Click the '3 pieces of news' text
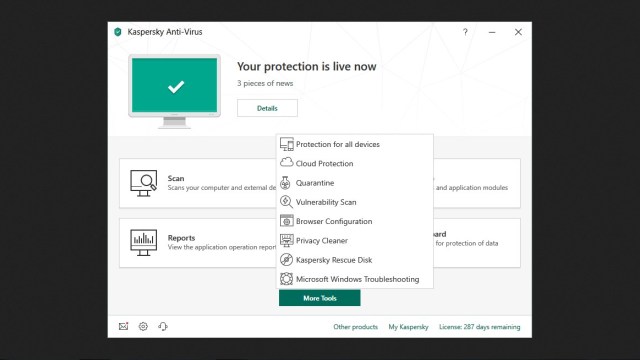Image resolution: width=640 pixels, height=360 pixels. pos(265,83)
